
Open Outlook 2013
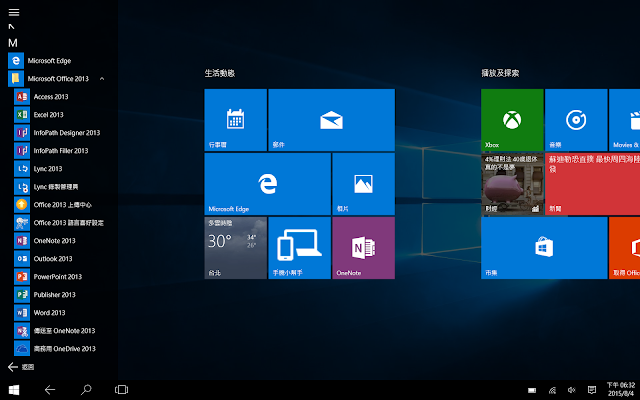click(61, 258)
